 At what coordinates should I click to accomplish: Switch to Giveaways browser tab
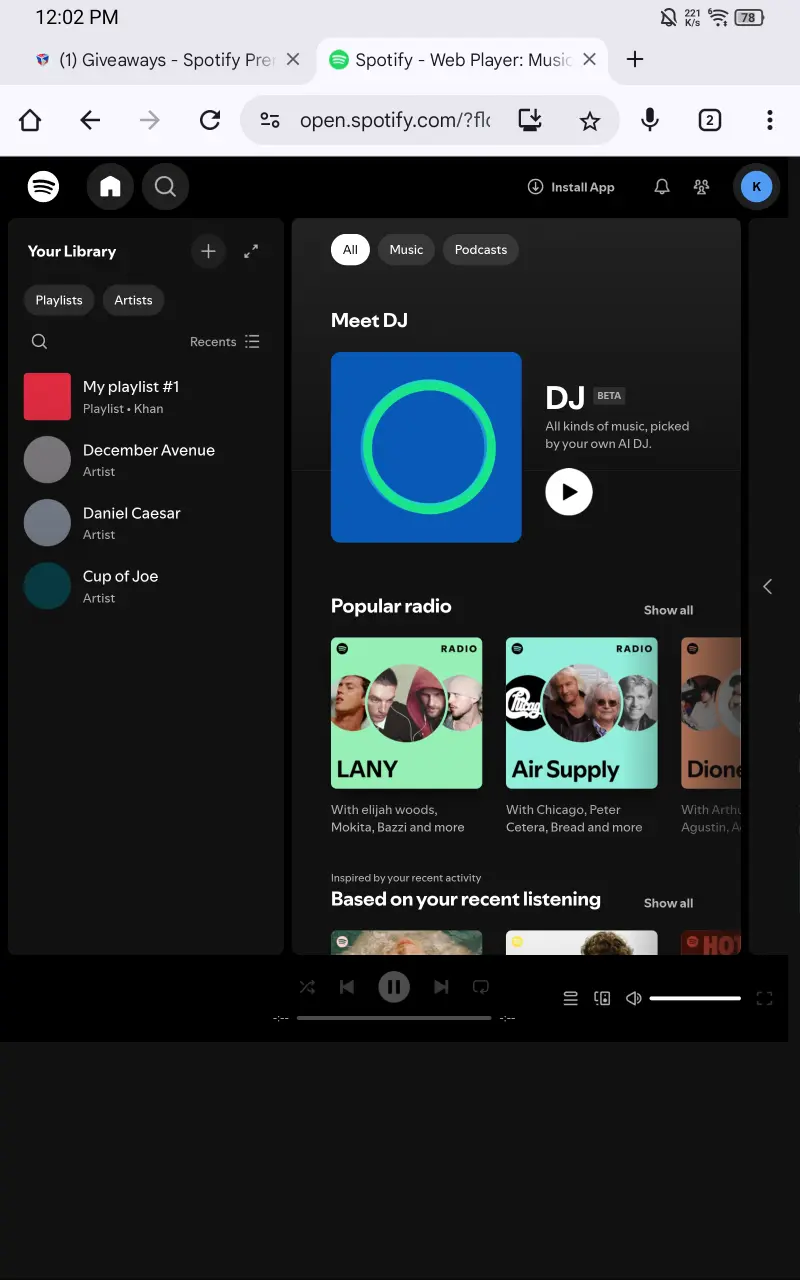(165, 60)
